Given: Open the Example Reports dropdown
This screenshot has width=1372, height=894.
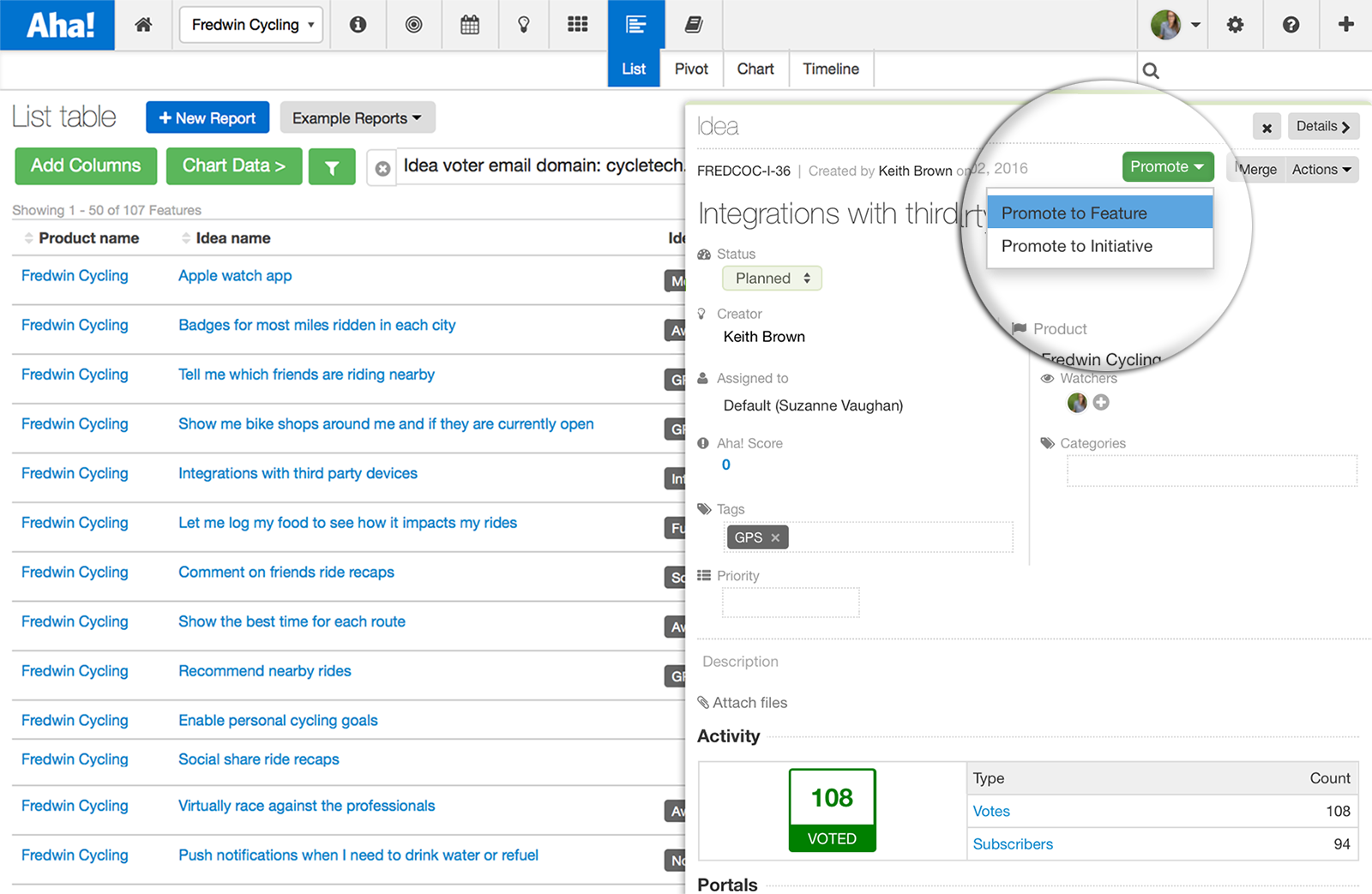Looking at the screenshot, I should pyautogui.click(x=357, y=117).
